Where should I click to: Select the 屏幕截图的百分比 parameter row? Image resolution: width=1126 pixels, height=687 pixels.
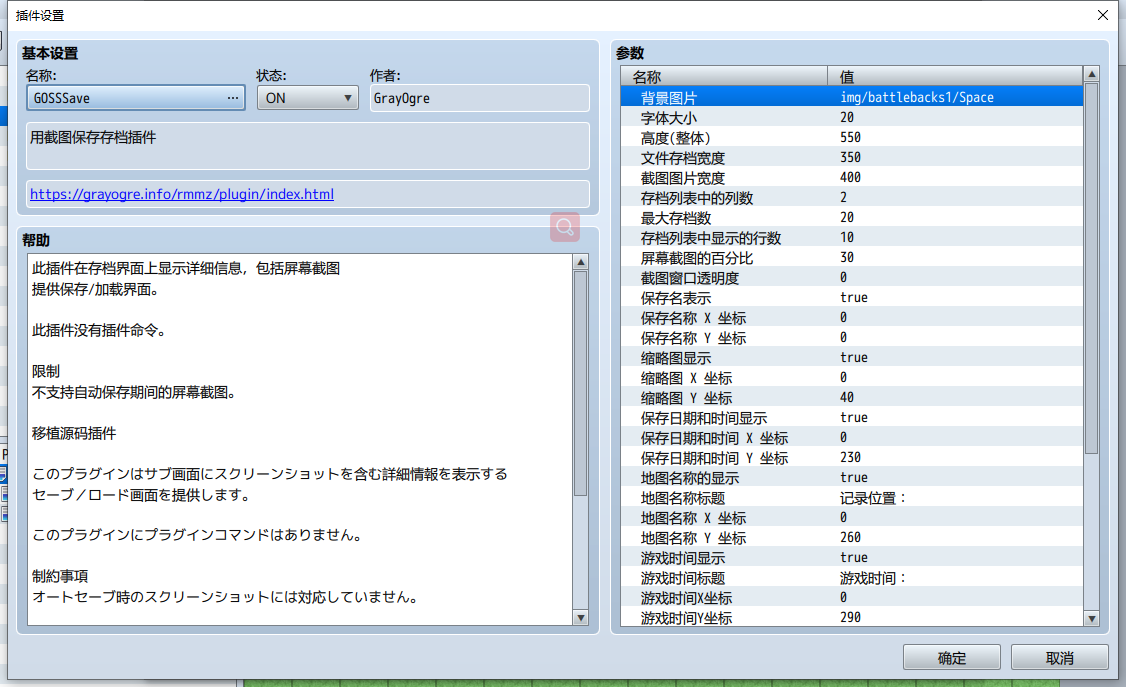click(x=852, y=258)
